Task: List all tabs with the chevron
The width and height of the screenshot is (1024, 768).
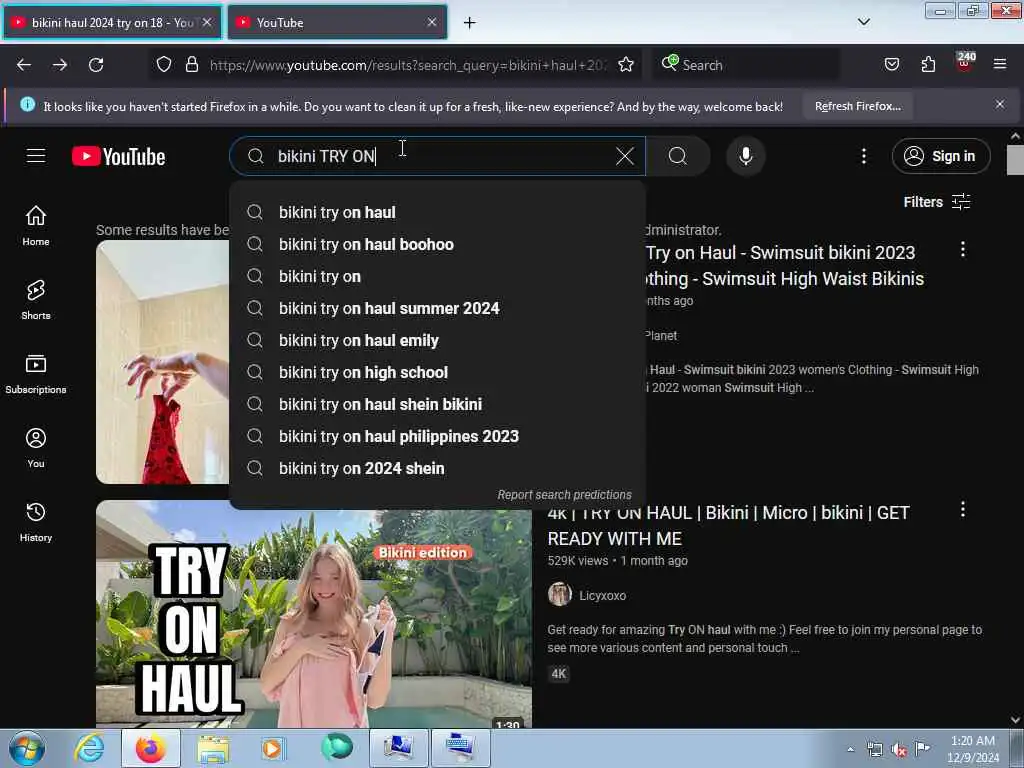Action: point(863,22)
